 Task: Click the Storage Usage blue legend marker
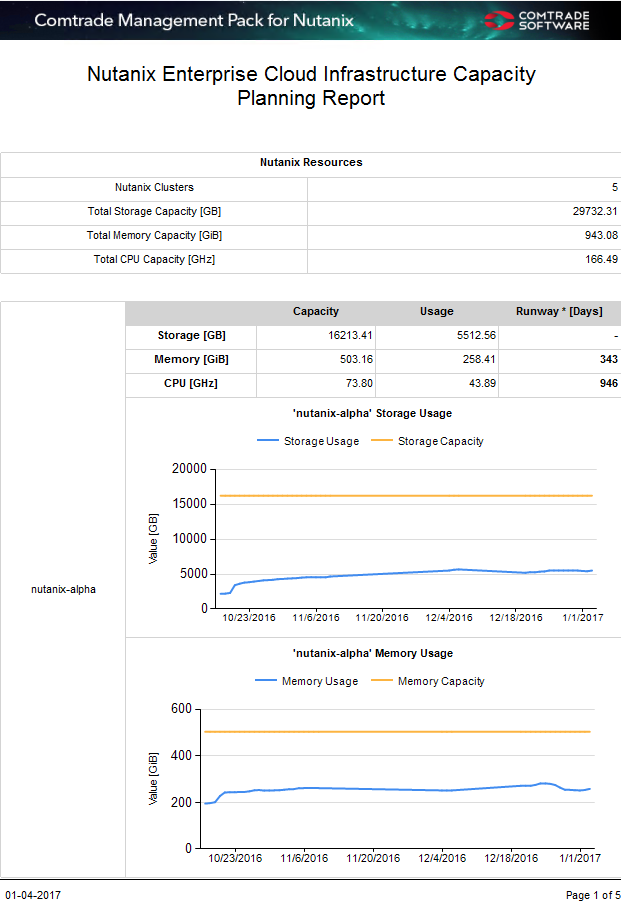click(268, 441)
